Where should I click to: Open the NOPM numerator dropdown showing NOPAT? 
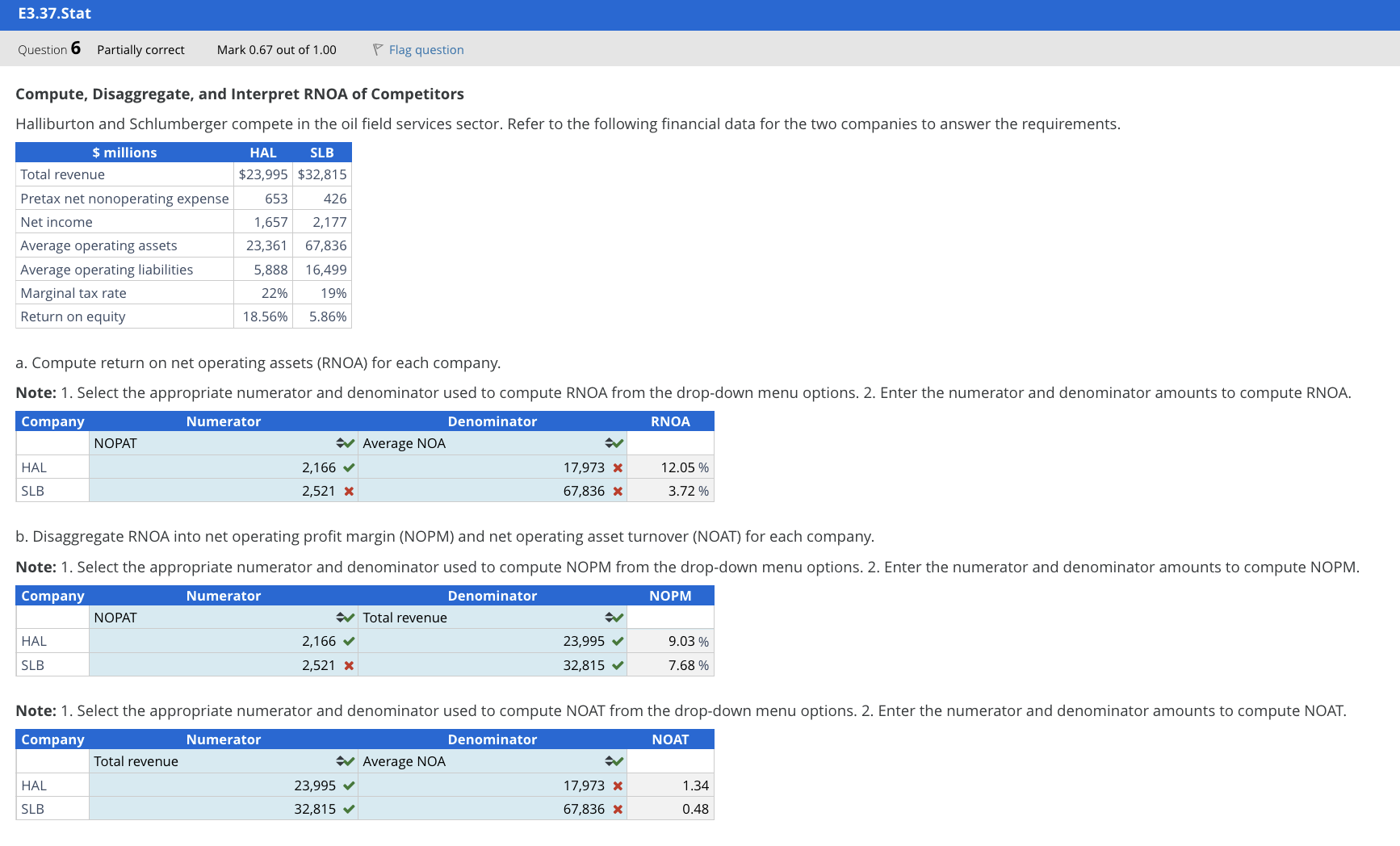pos(224,618)
